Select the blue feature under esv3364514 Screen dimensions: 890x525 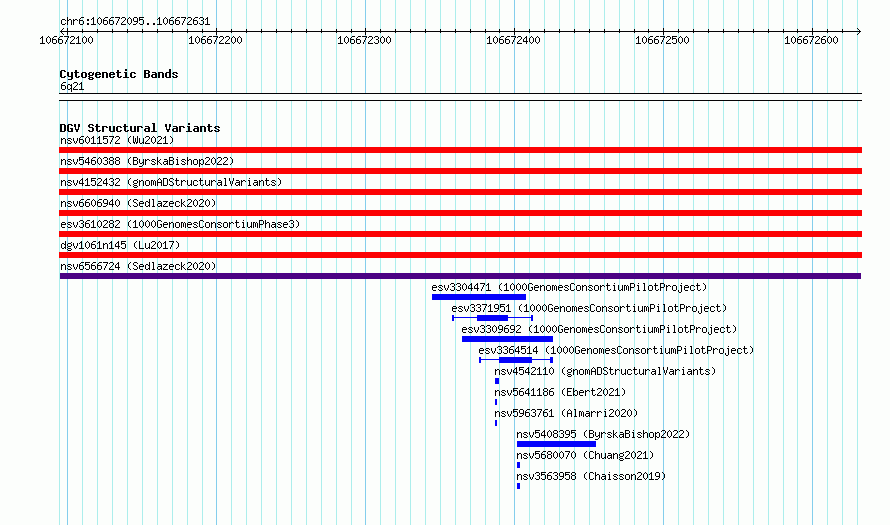coord(516,360)
